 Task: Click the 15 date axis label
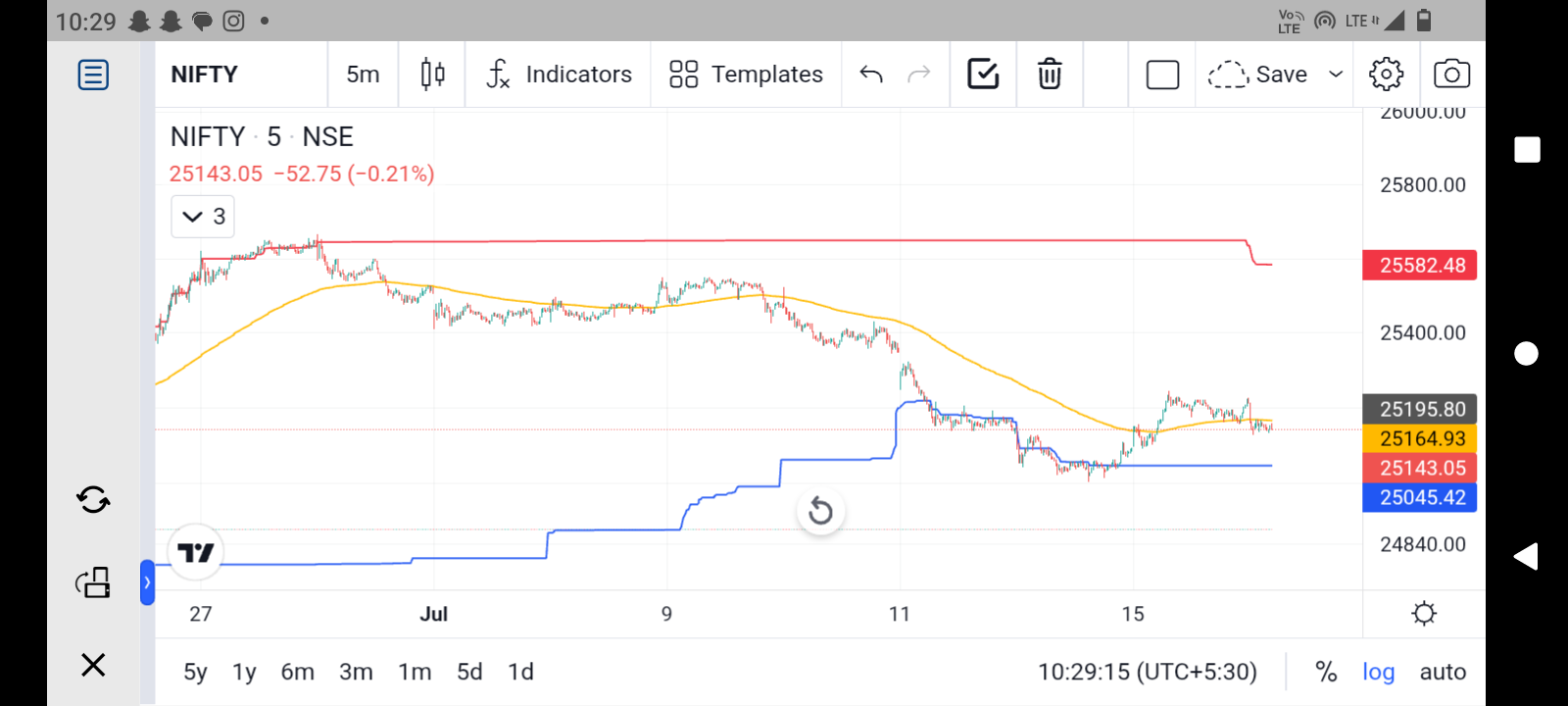(x=1133, y=614)
